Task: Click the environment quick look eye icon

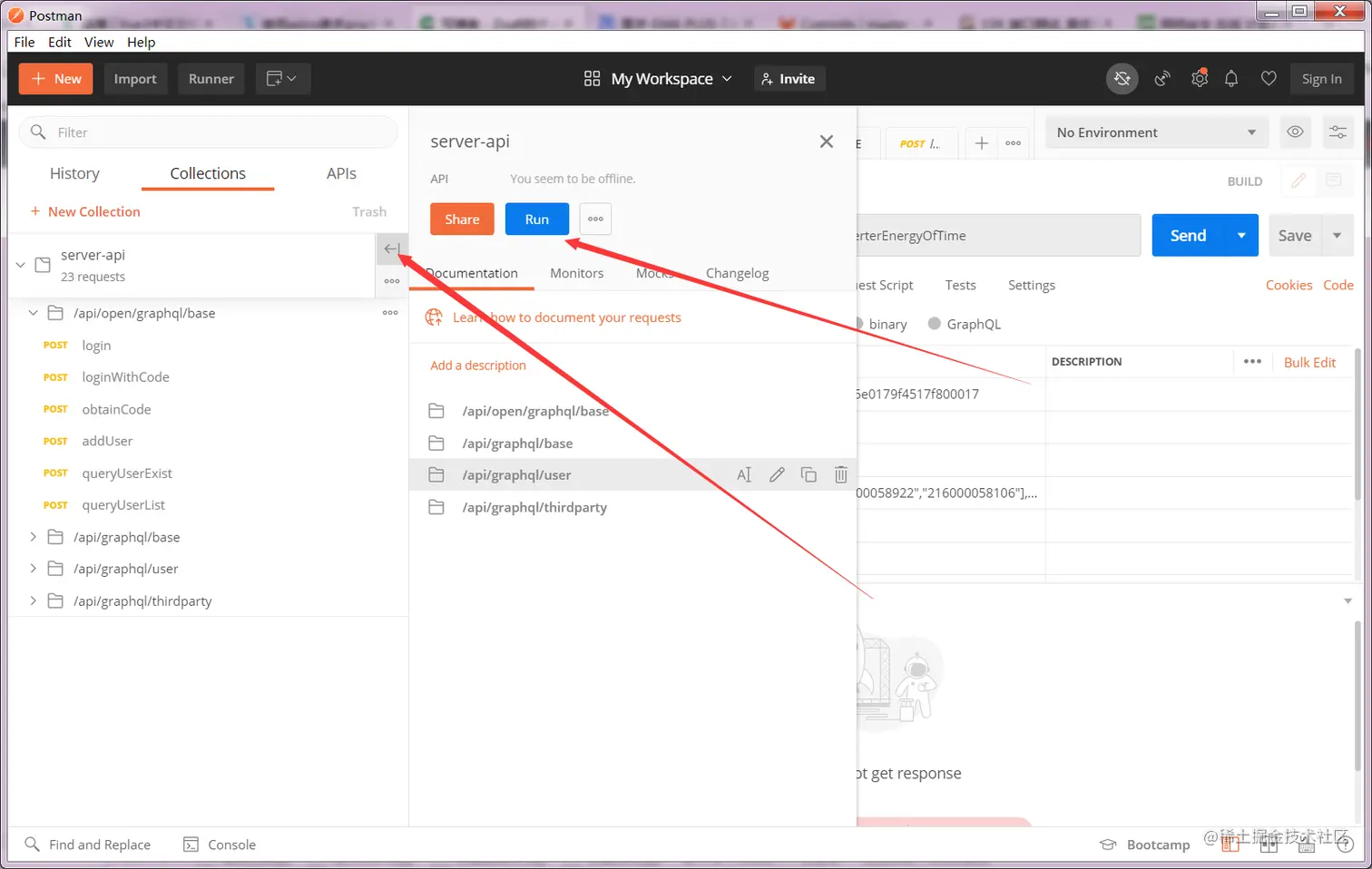Action: [1296, 132]
